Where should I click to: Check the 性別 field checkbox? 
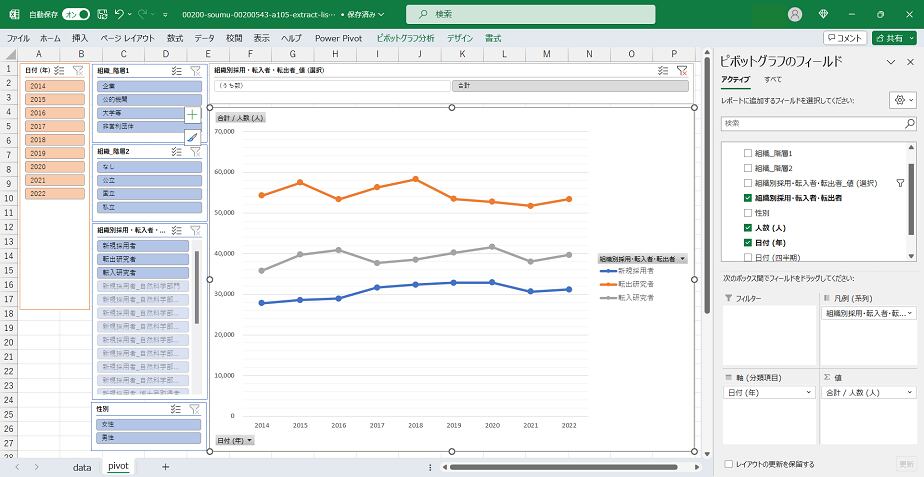point(747,213)
